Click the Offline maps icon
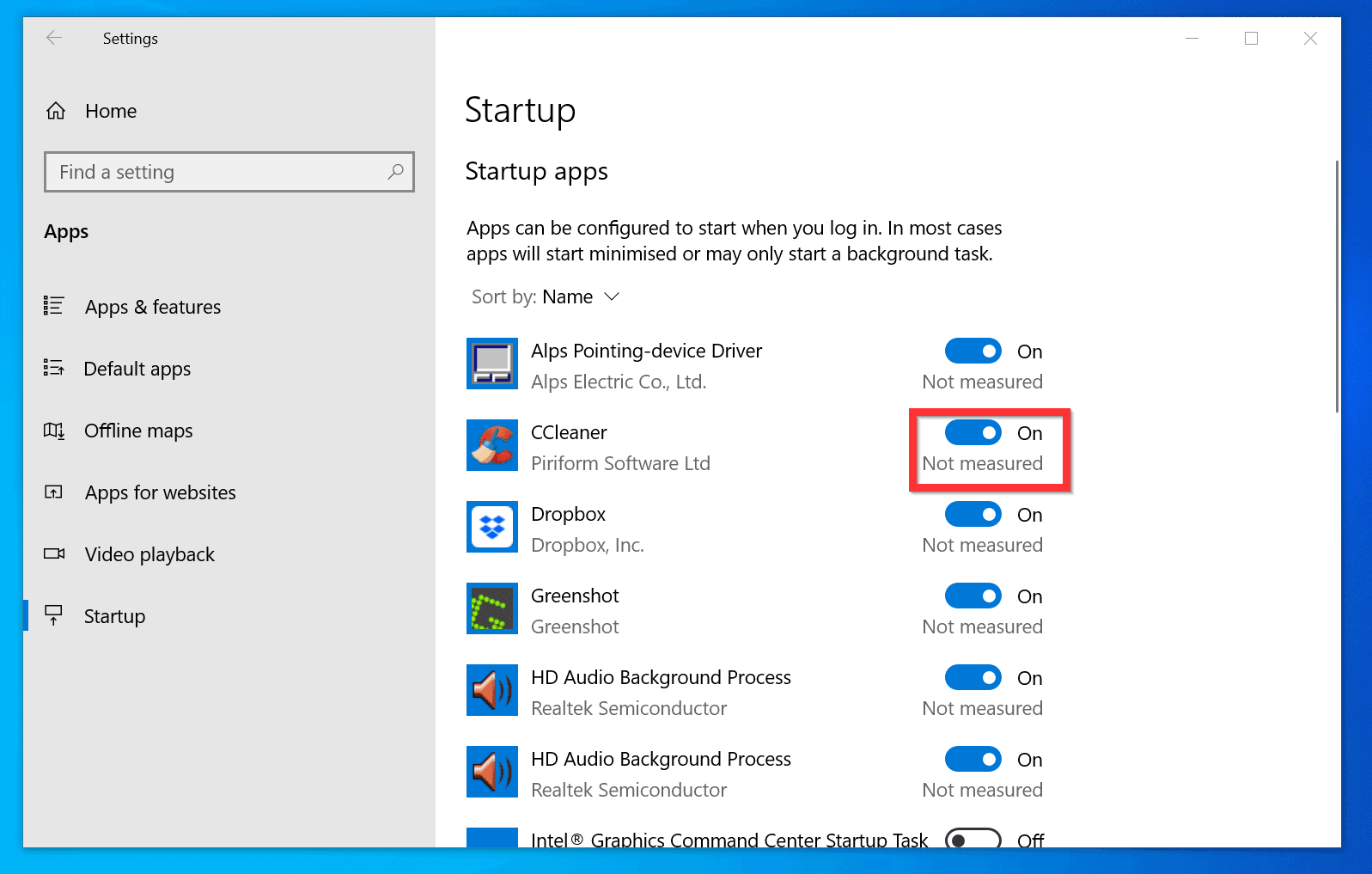1372x874 pixels. [x=54, y=430]
